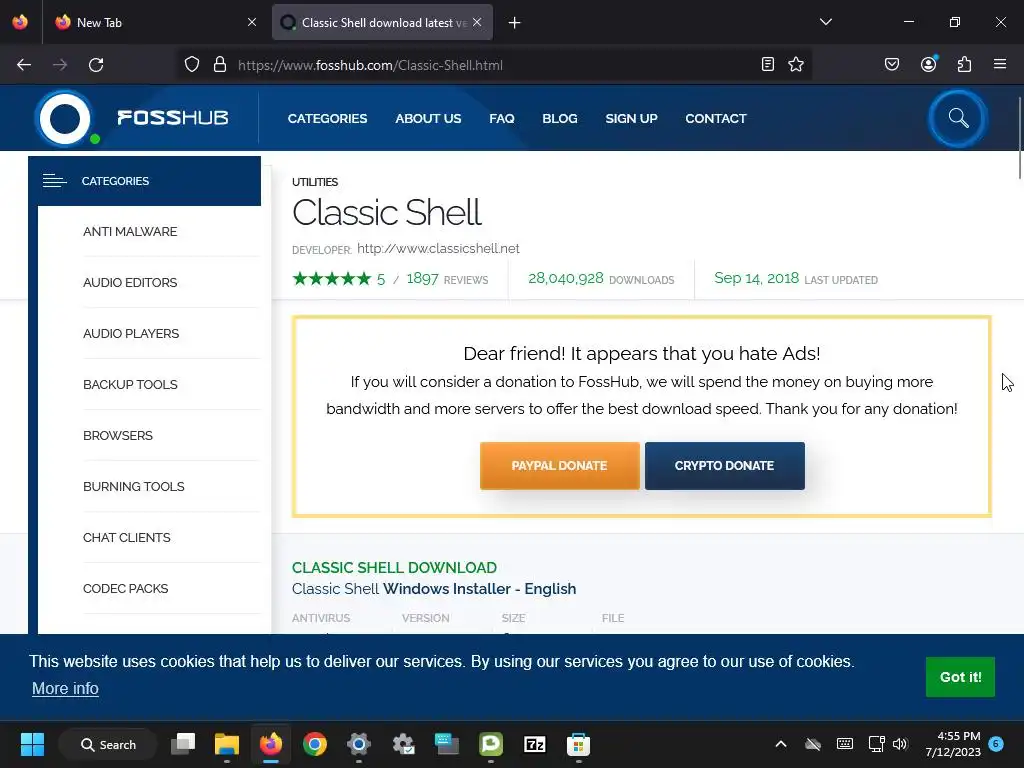Click the PayPal Donate button

point(560,466)
